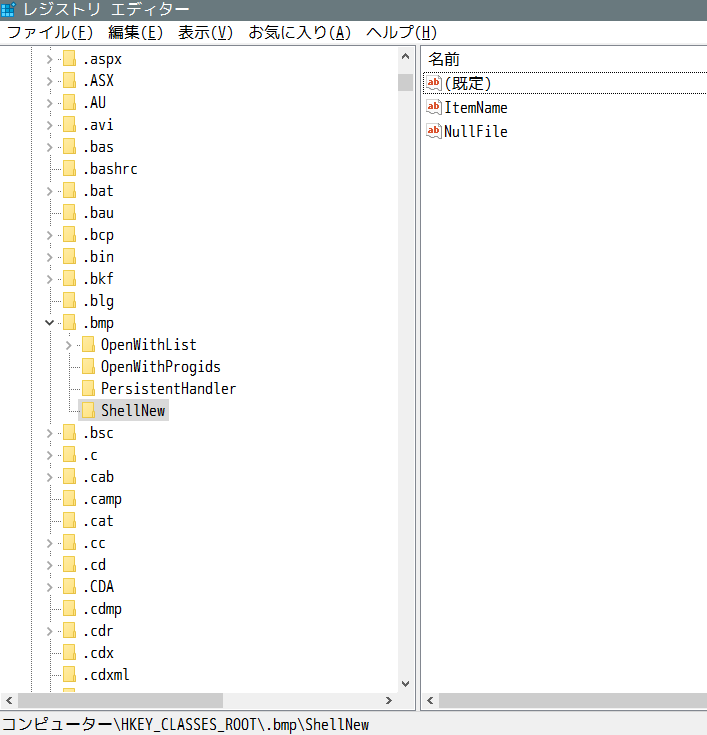Open the ヘルプ(H) menu
The height and width of the screenshot is (735, 707).
(401, 32)
